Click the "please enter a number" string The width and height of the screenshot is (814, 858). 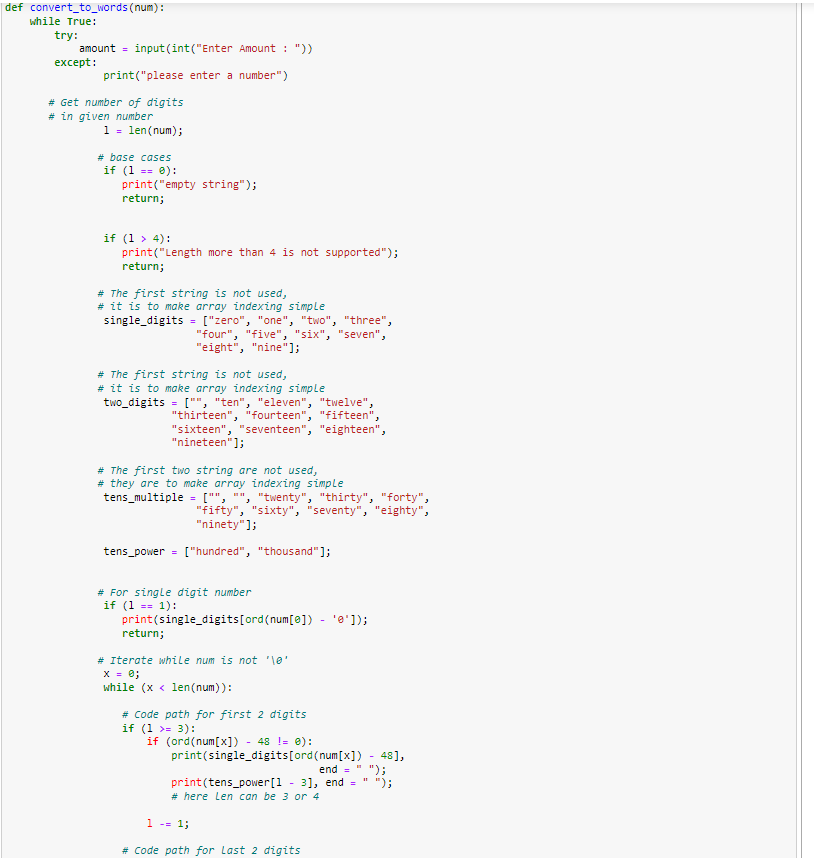pos(211,76)
